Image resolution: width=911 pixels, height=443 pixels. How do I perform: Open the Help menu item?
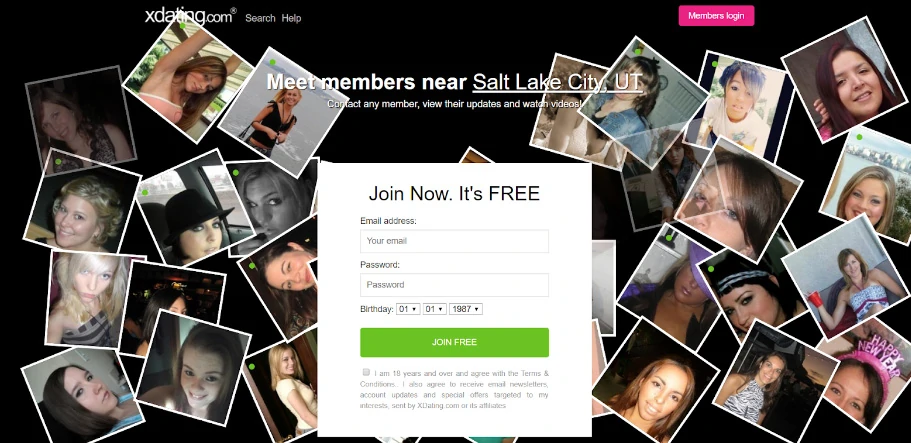click(x=291, y=18)
